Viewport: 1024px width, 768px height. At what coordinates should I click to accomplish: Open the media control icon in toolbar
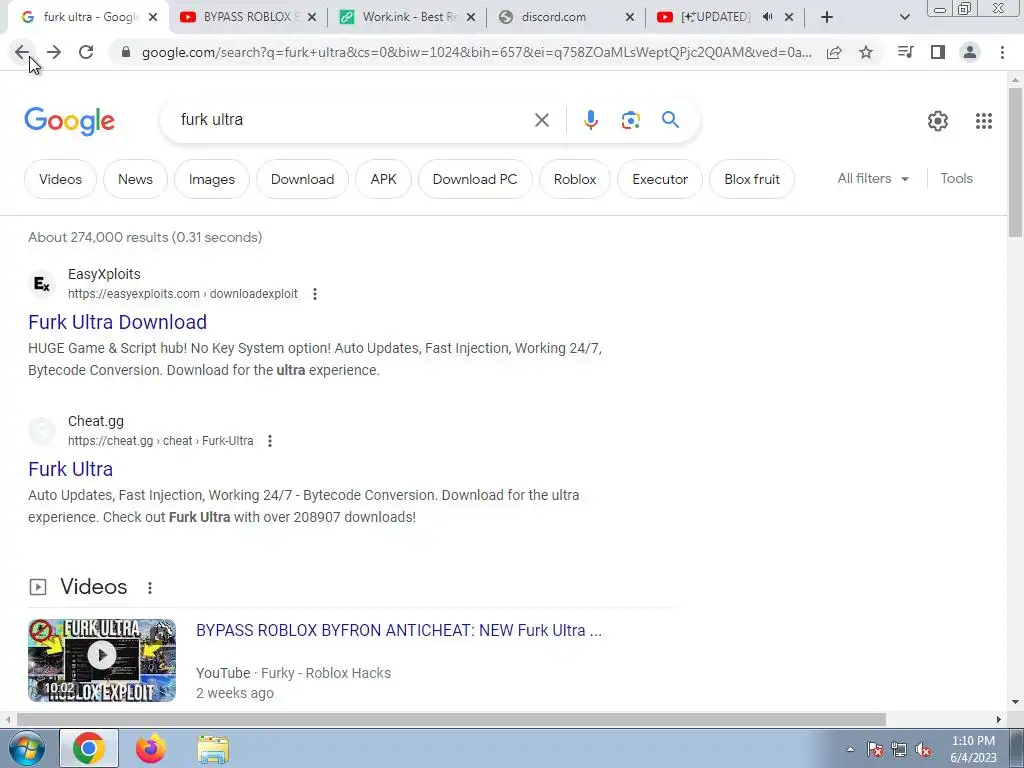click(x=905, y=52)
